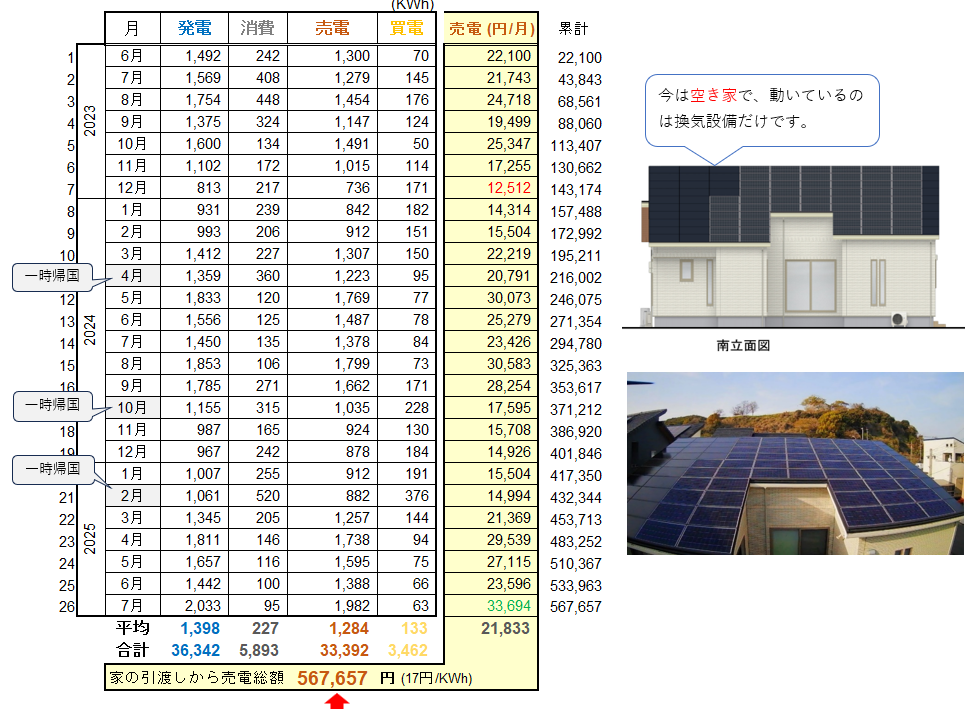Select the 143,174 cumulative value
This screenshot has width=969, height=709.
pyautogui.click(x=576, y=190)
